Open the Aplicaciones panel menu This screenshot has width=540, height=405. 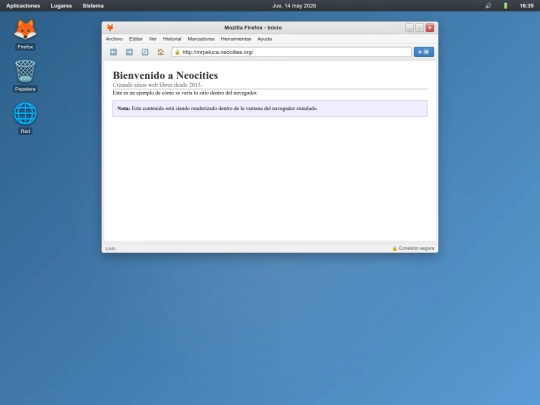pos(23,6)
